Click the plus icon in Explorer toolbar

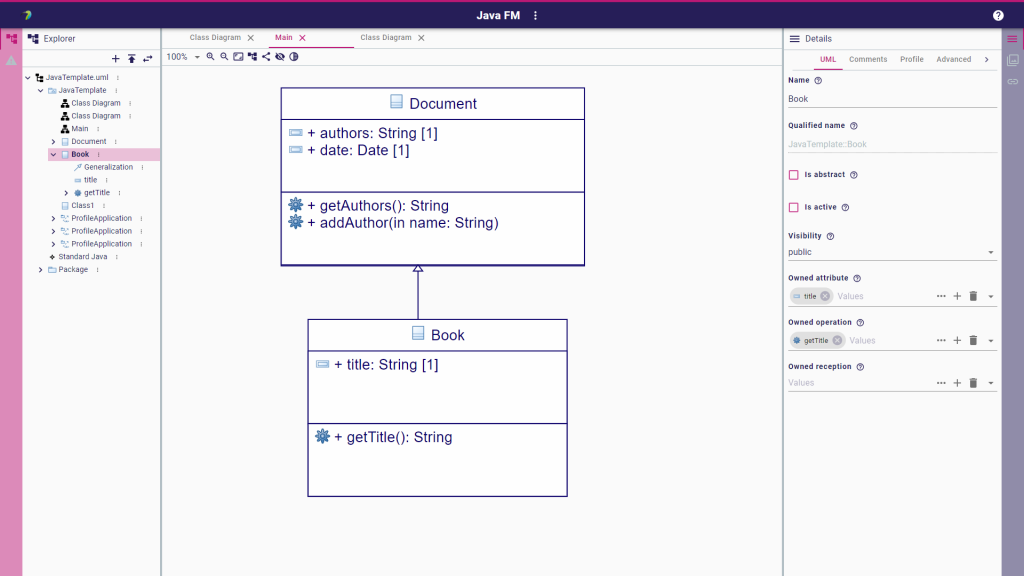click(116, 59)
